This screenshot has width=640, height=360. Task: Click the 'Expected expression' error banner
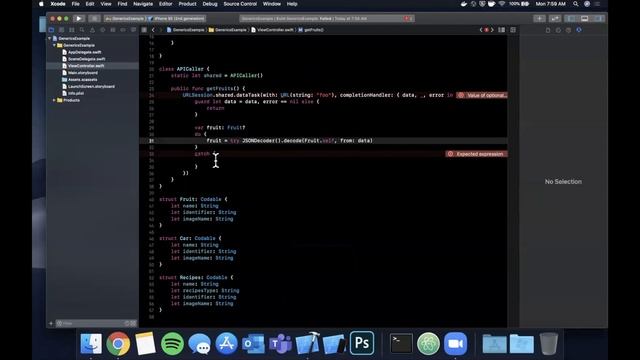pos(476,154)
